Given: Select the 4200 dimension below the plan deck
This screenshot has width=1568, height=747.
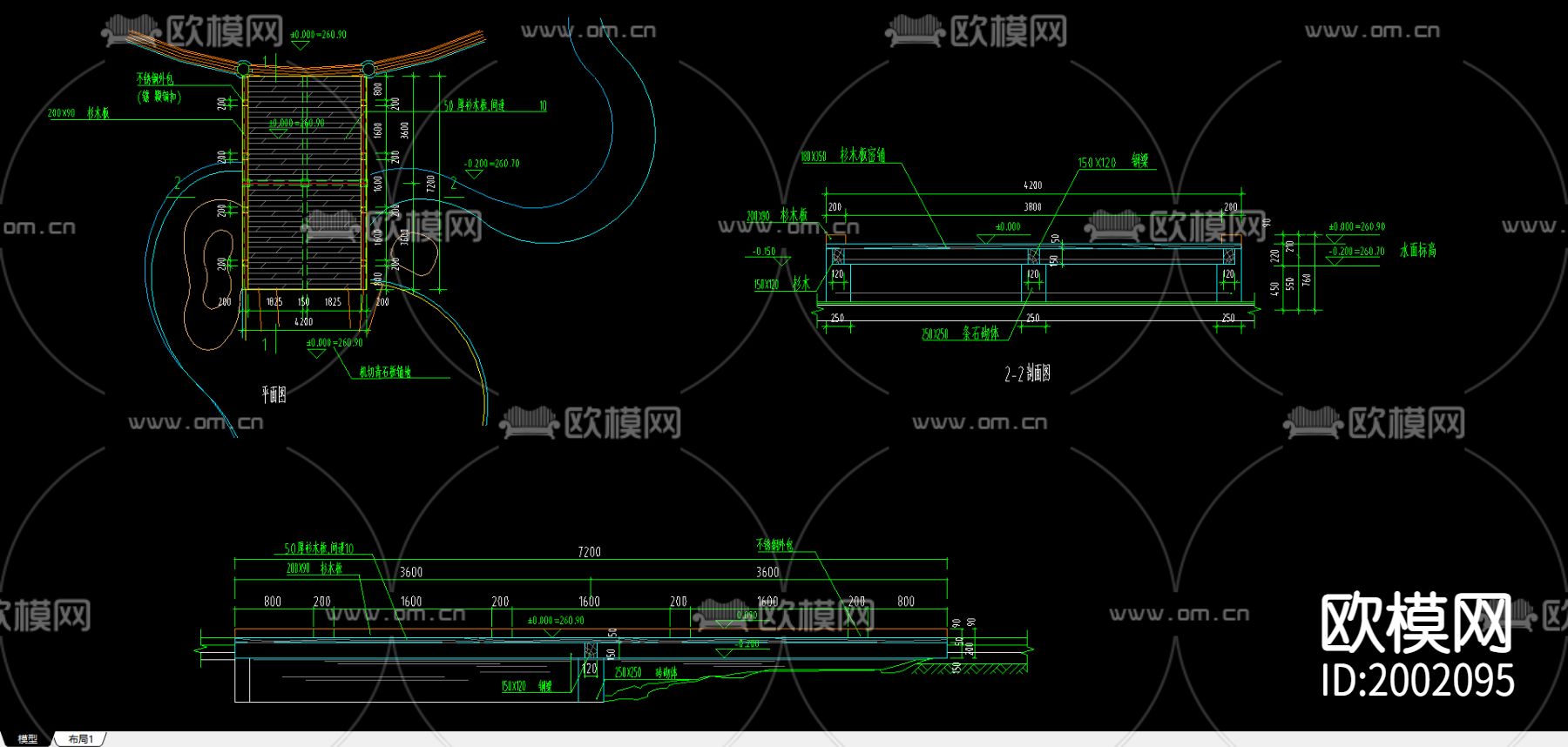Looking at the screenshot, I should click(303, 322).
